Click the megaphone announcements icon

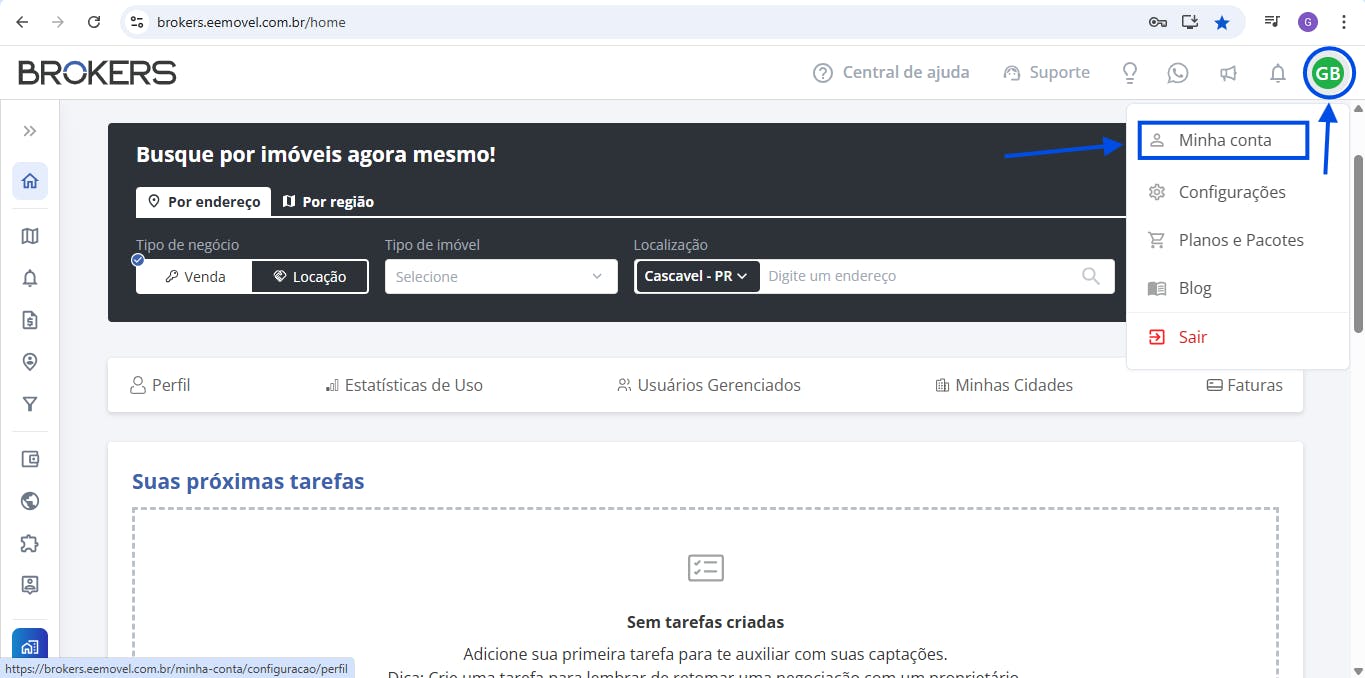(x=1228, y=73)
